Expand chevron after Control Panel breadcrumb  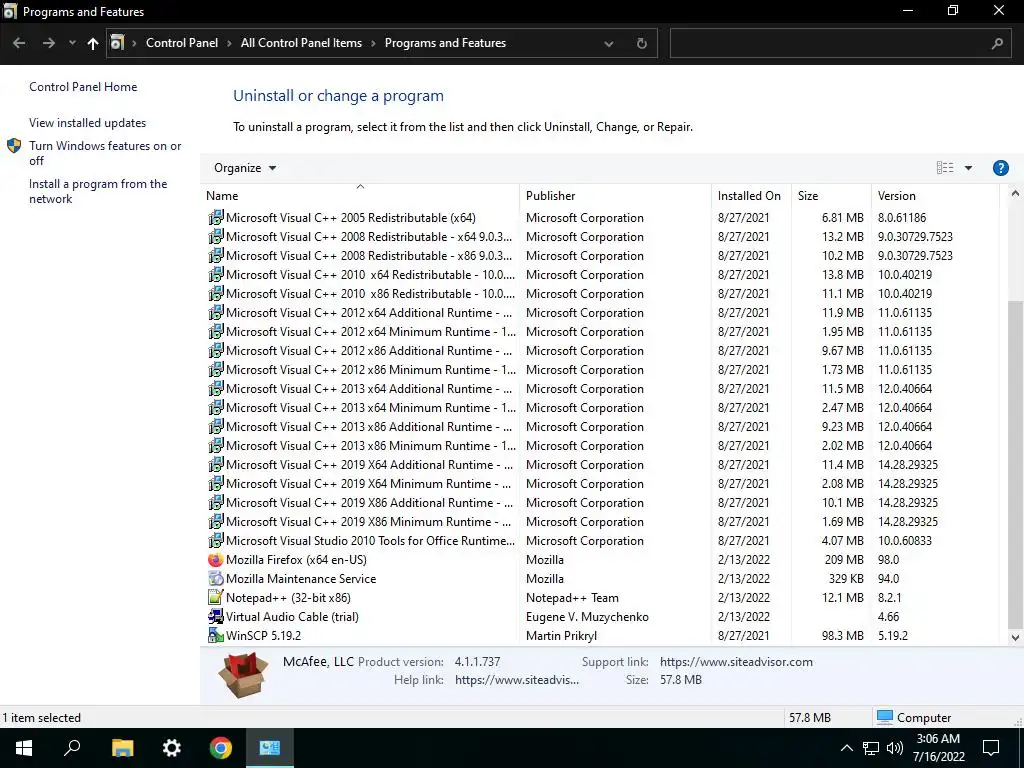229,43
